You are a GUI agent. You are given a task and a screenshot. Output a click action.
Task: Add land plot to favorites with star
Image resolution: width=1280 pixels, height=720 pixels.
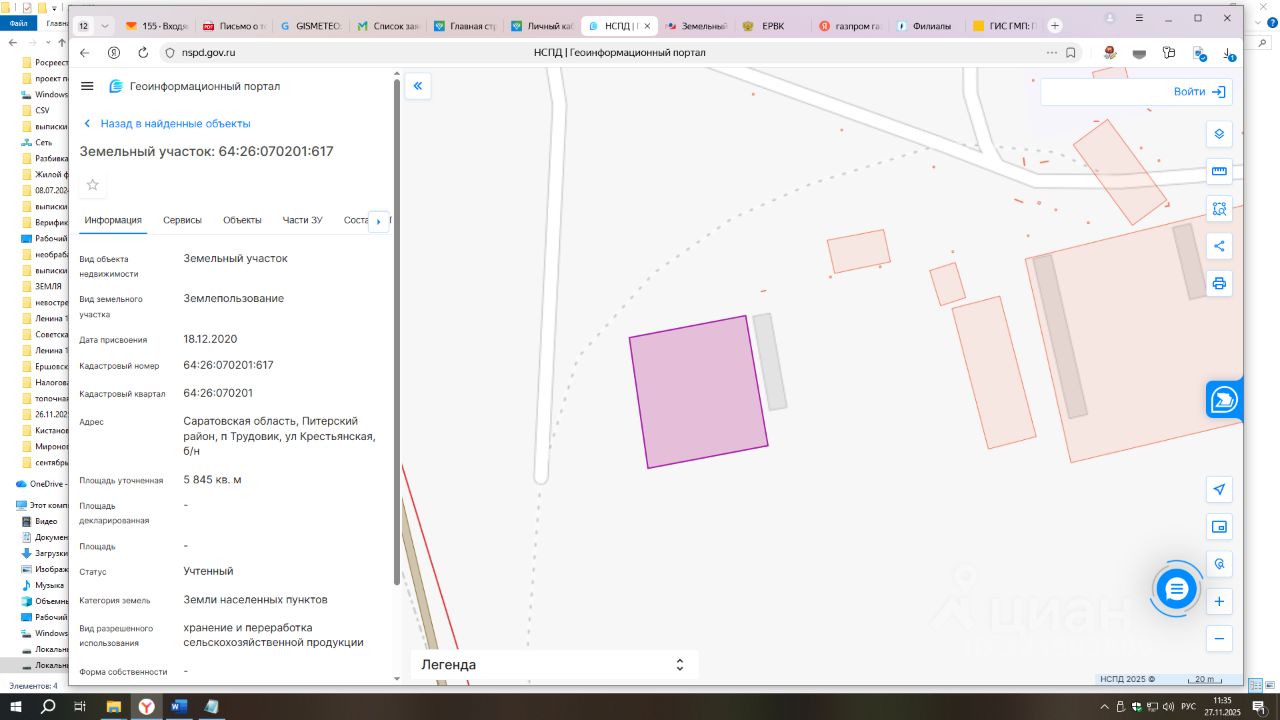coord(93,185)
